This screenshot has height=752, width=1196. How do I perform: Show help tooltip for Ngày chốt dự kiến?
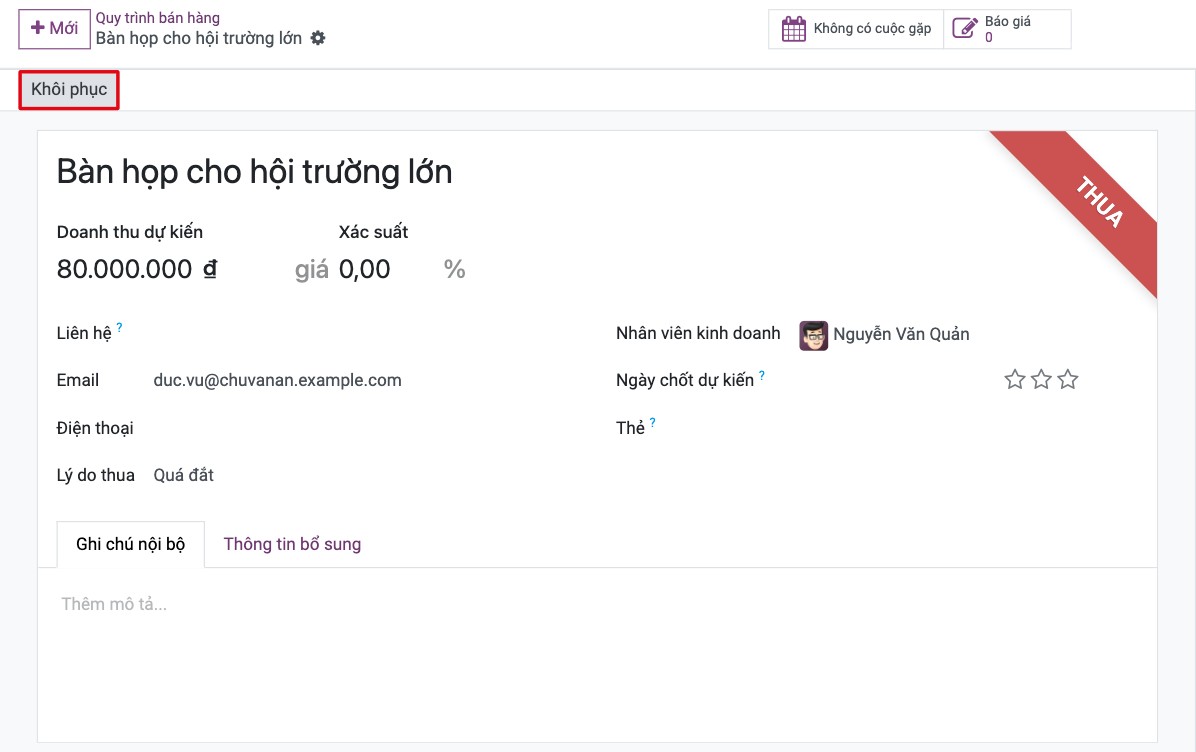coord(761,374)
